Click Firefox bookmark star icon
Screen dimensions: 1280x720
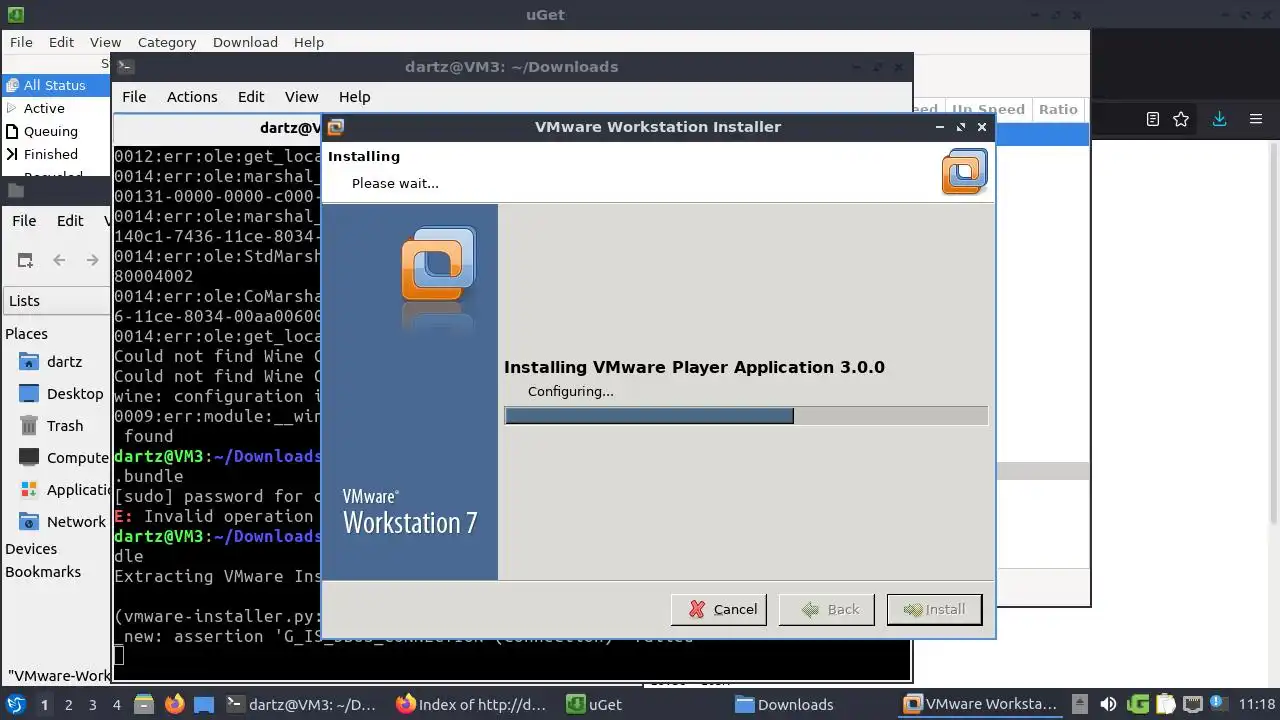[x=1181, y=119]
